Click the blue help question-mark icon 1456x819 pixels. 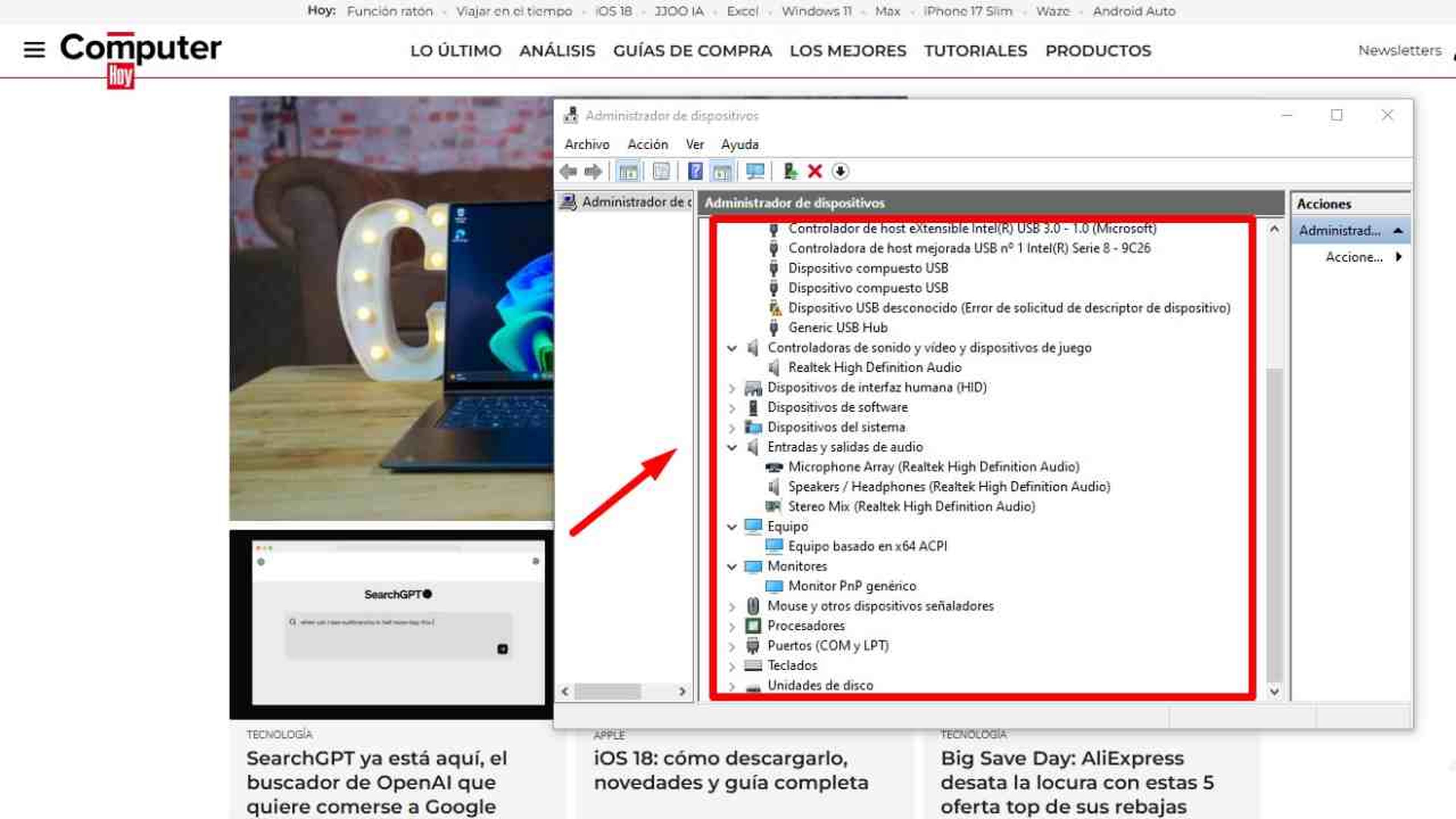(x=695, y=171)
